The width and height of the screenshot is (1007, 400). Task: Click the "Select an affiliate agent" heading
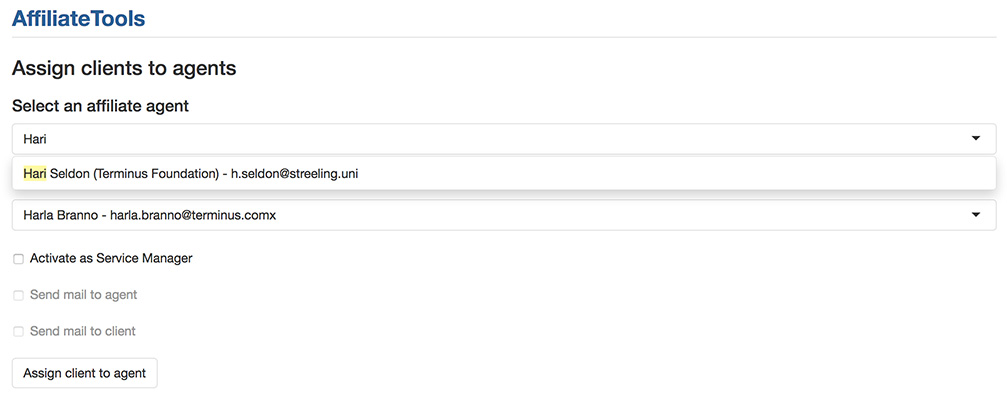(x=100, y=105)
